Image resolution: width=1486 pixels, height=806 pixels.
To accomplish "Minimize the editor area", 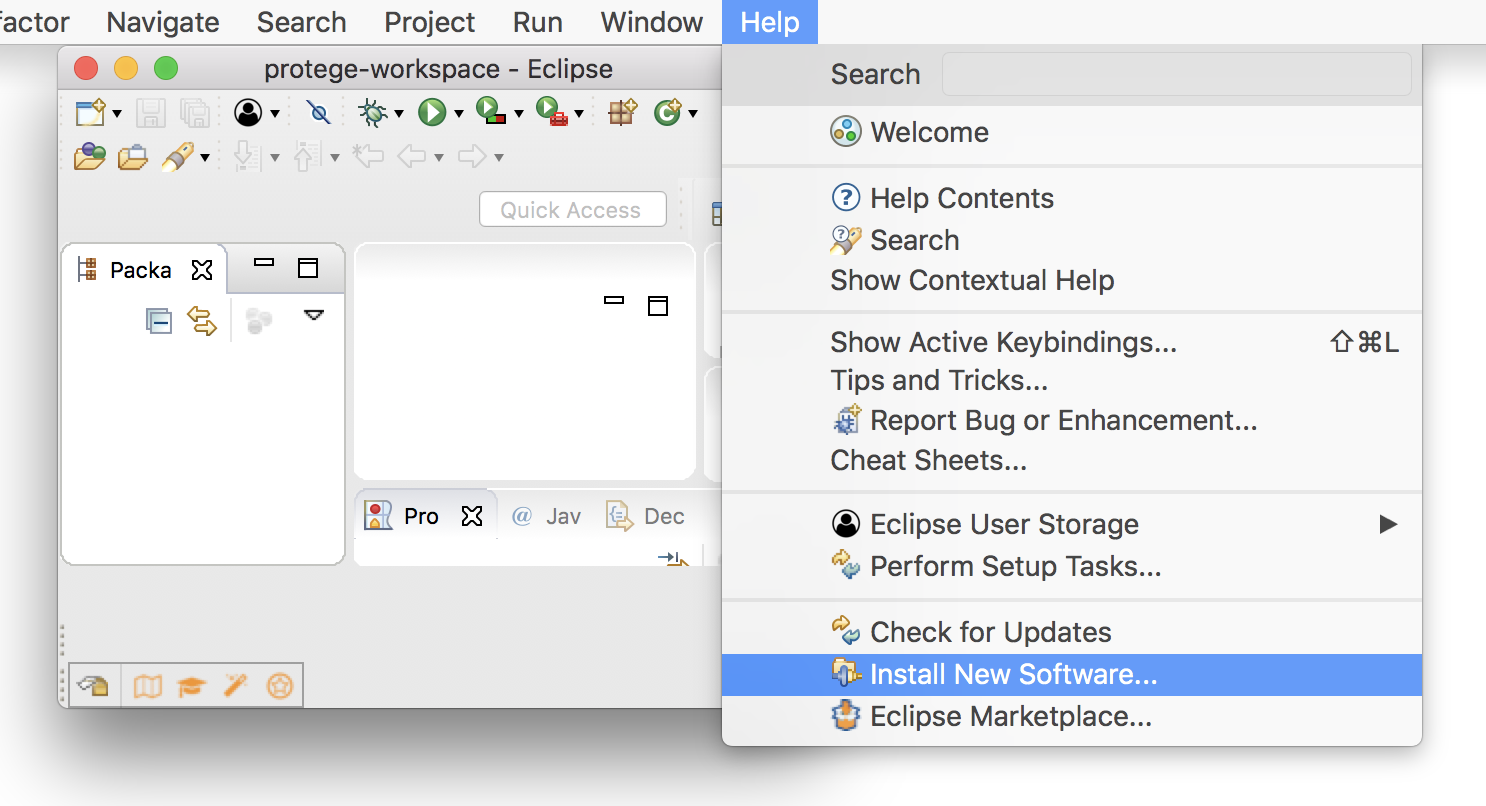I will (614, 300).
